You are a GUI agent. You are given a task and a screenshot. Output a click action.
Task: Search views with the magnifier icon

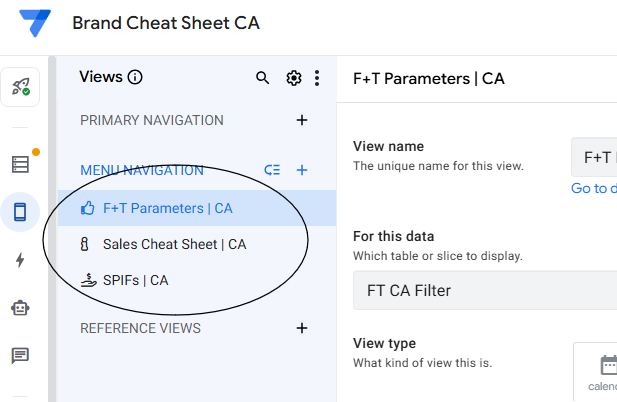(262, 78)
